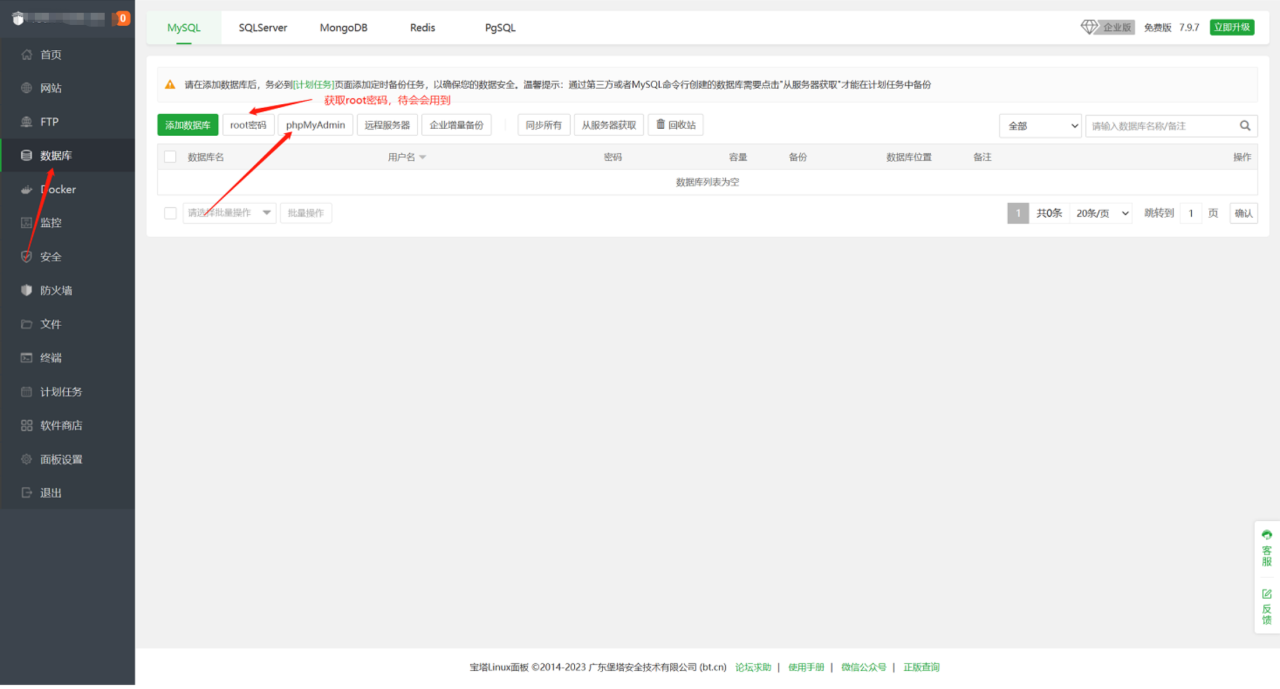
Task: Tick the select-all checkbox in table header
Action: point(170,157)
